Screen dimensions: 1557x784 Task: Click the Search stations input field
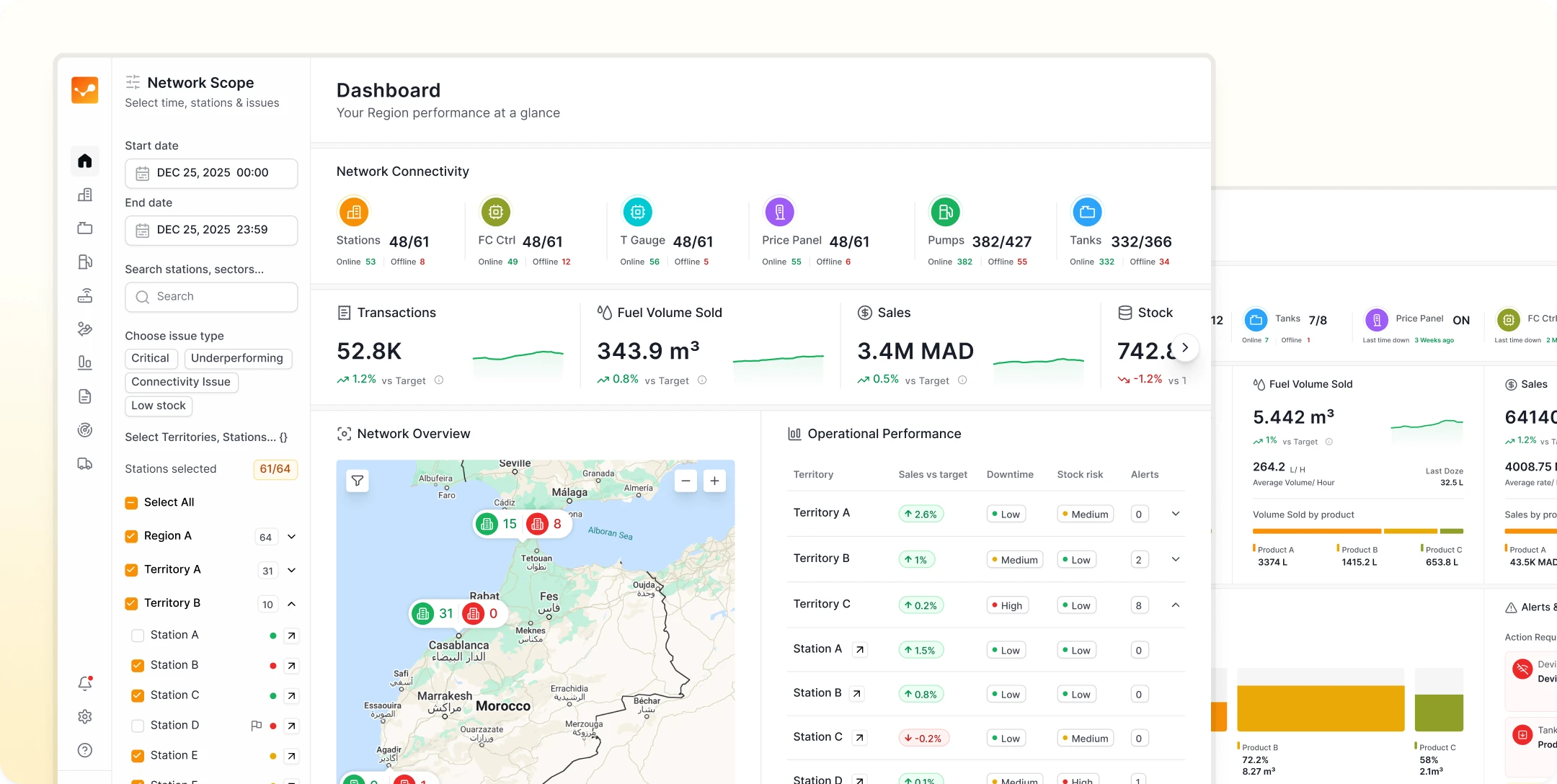pos(211,297)
